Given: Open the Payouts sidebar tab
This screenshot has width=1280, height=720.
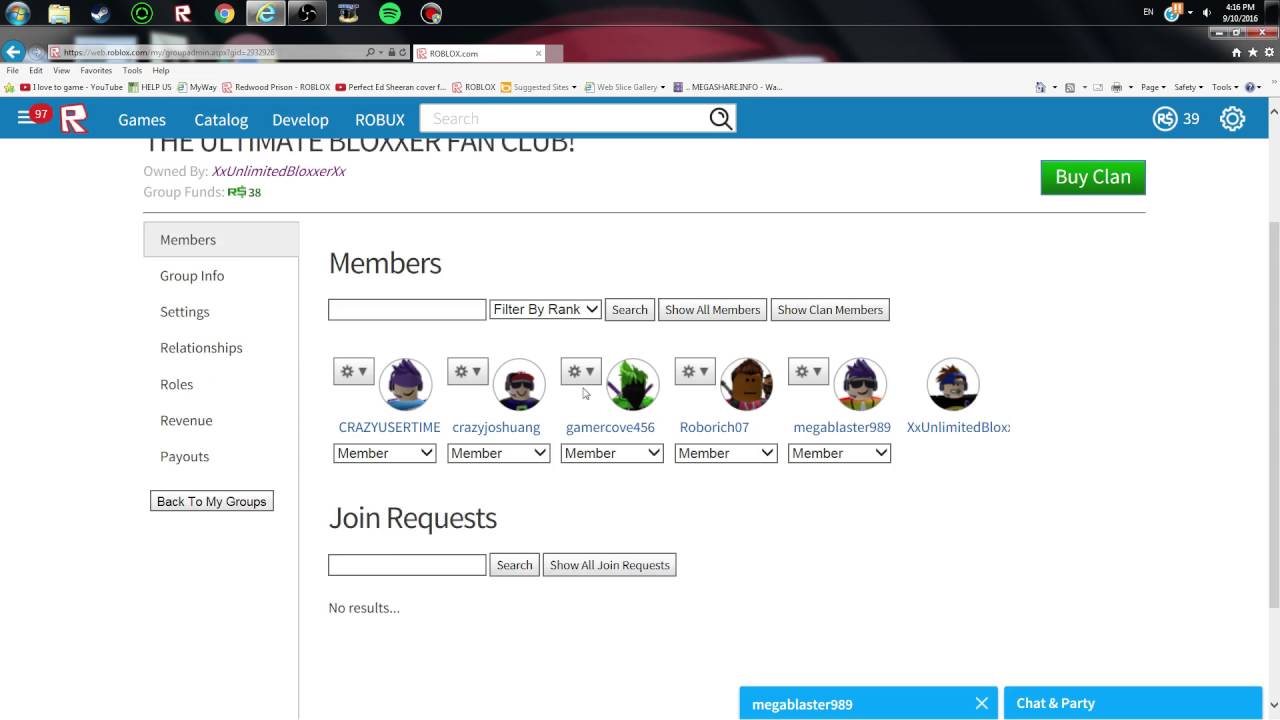Looking at the screenshot, I should click(x=185, y=456).
